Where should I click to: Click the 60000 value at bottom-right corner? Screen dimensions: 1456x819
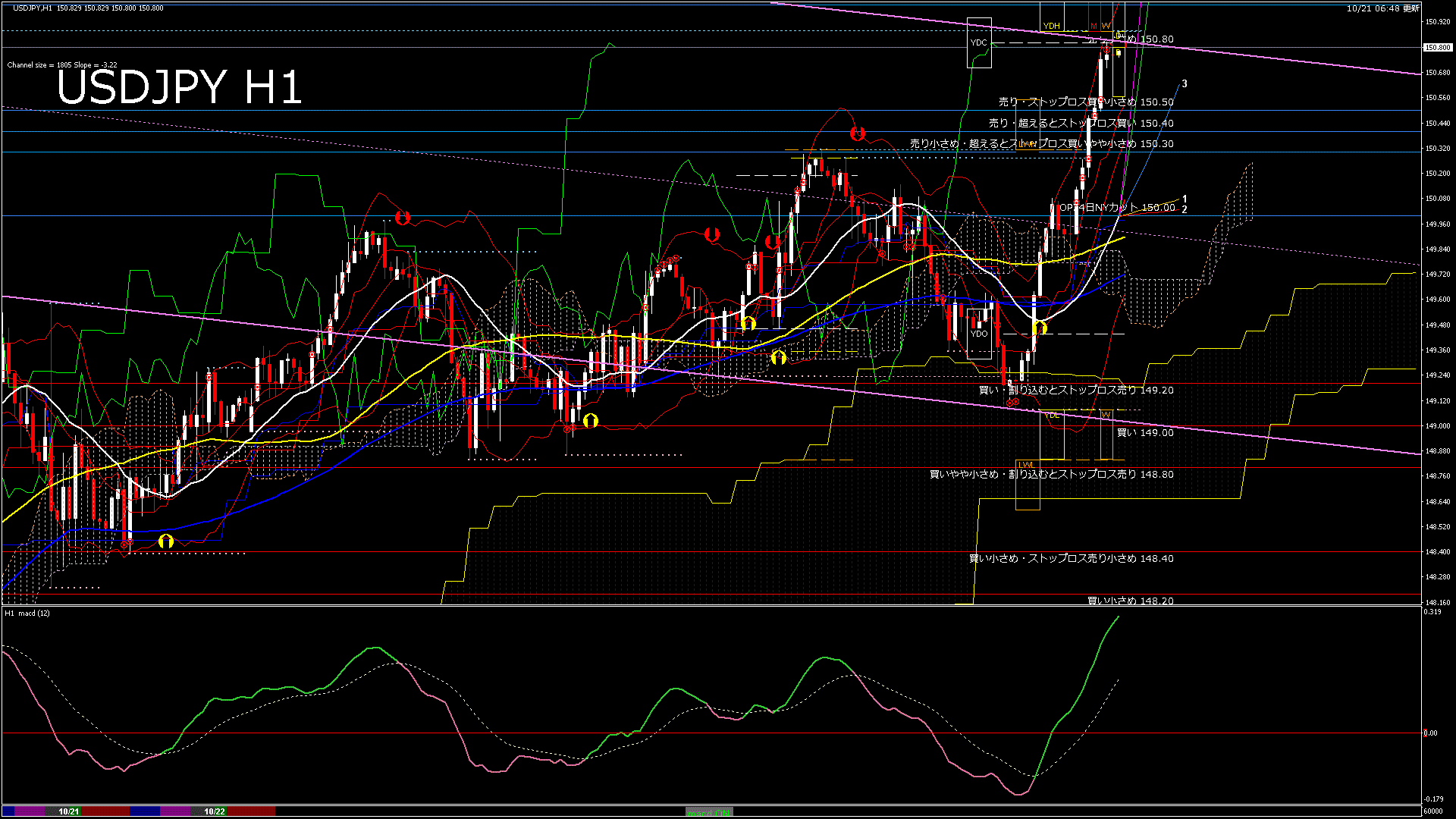pos(1433,811)
